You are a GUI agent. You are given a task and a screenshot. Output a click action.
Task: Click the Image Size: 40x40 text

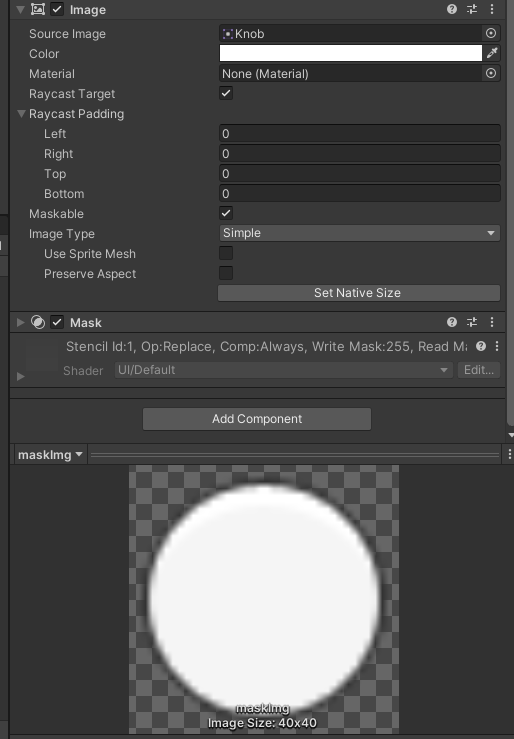pyautogui.click(x=262, y=723)
